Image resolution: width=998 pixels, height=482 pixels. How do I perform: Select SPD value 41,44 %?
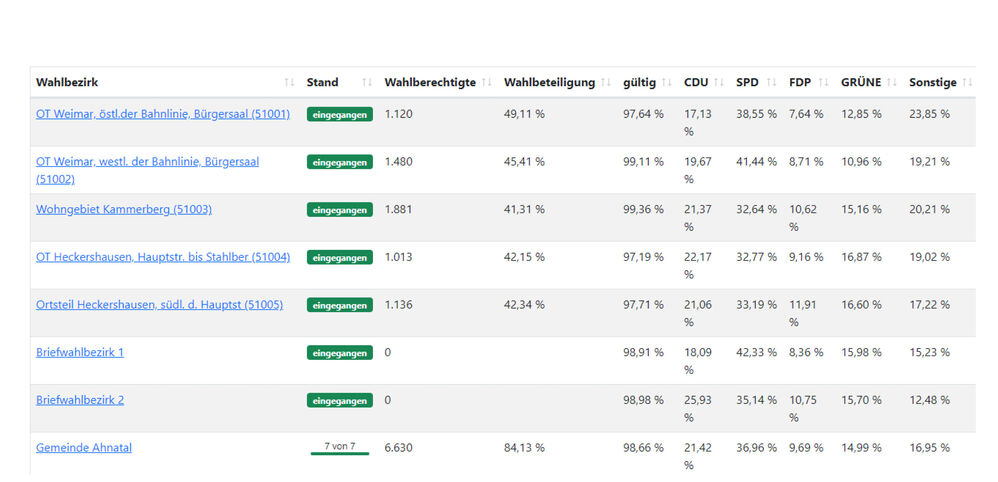click(x=757, y=162)
